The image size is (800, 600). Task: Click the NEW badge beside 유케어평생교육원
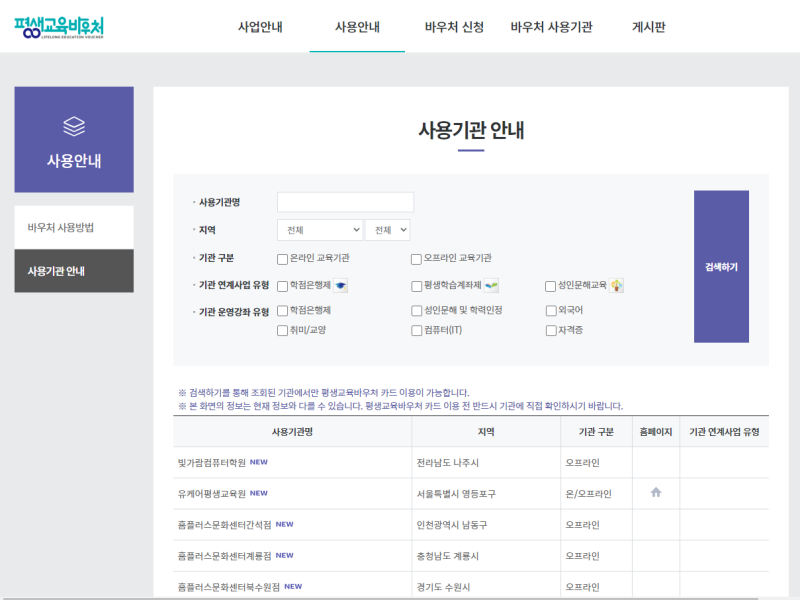[258, 493]
